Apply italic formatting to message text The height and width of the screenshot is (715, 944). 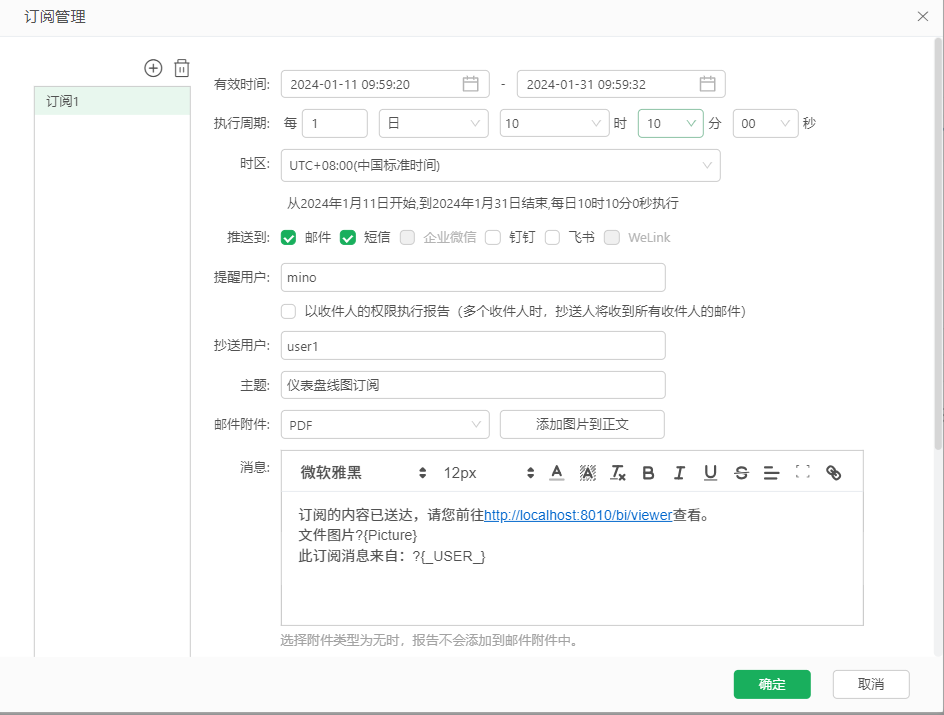tap(679, 472)
